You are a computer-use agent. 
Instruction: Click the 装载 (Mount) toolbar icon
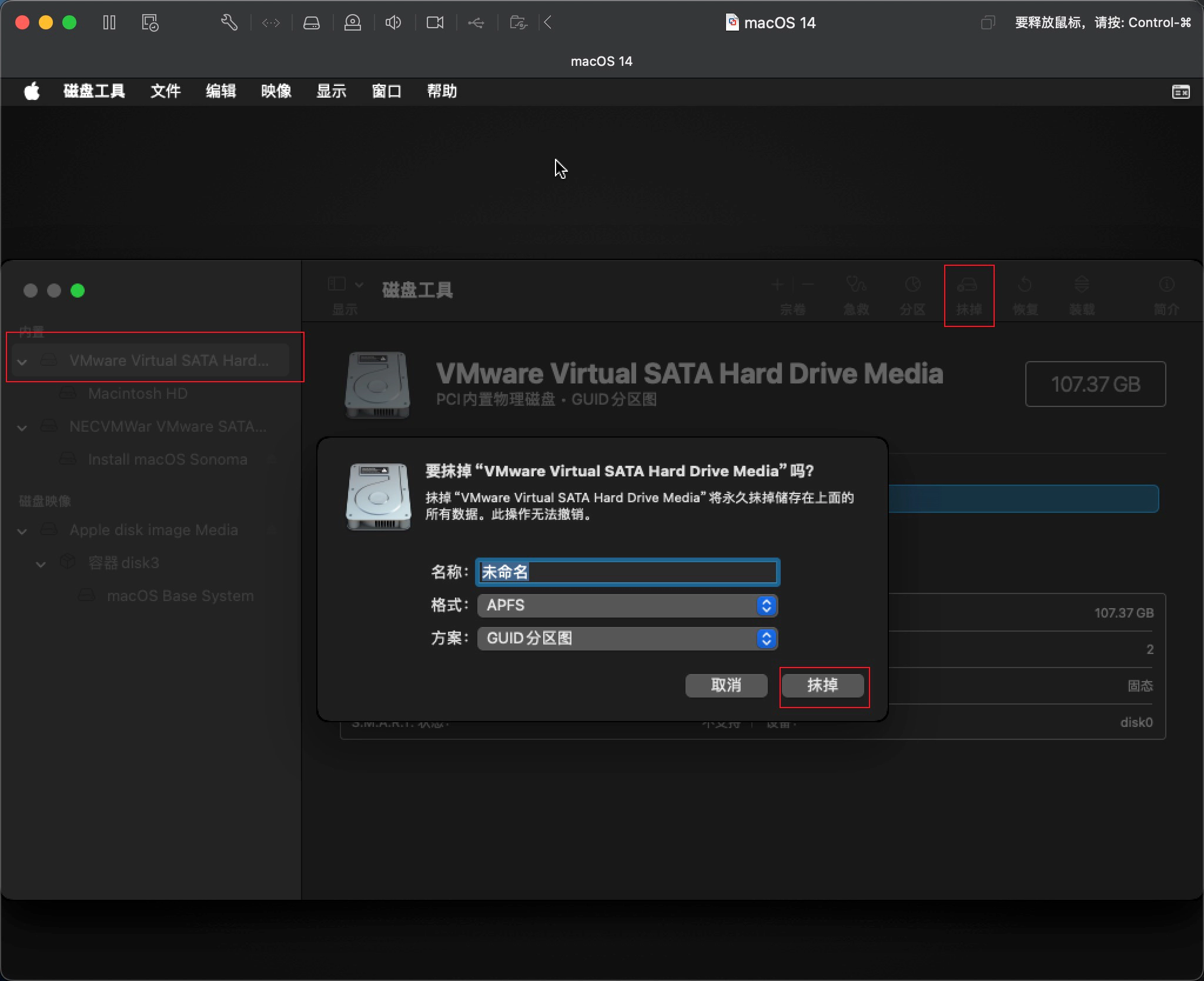pos(1082,291)
